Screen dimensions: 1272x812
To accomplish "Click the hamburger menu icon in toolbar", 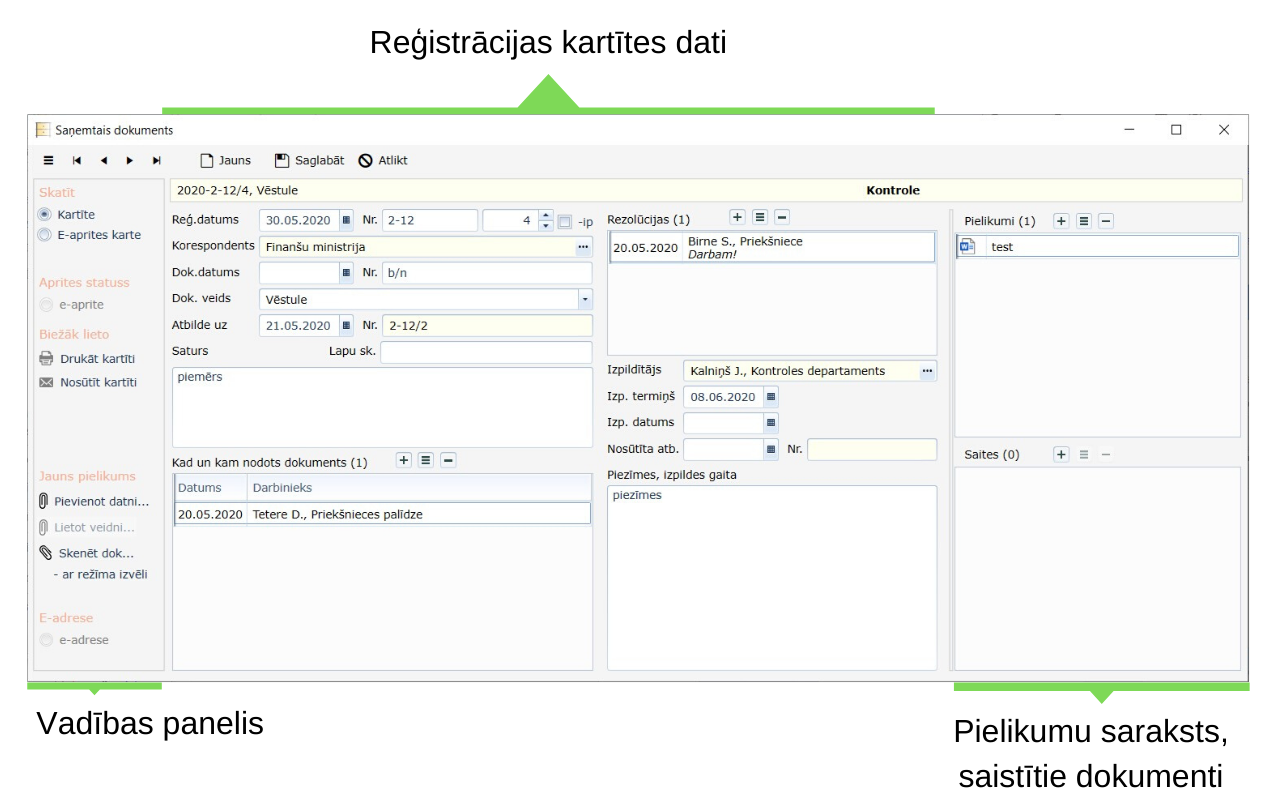I will coord(48,160).
